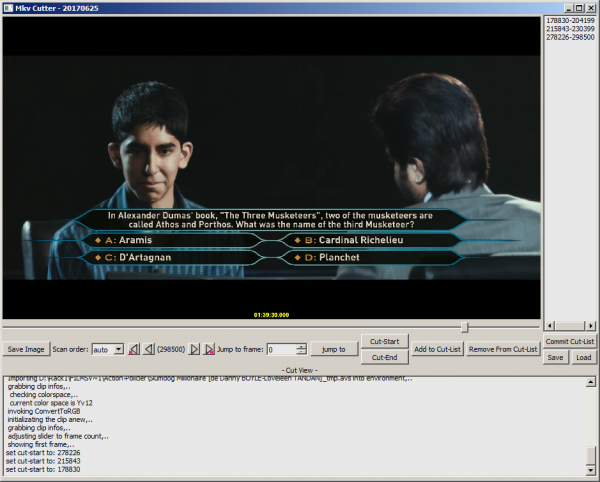Click the yellow timecode in the video

pos(271,315)
